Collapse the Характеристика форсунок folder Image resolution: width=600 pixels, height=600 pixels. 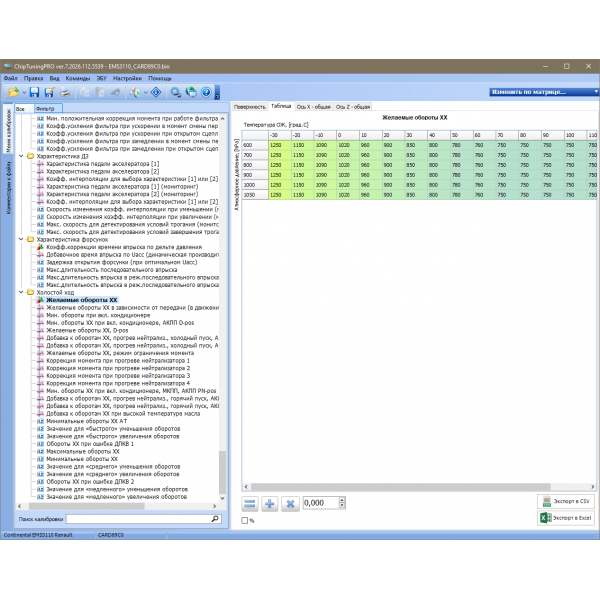pyautogui.click(x=24, y=240)
